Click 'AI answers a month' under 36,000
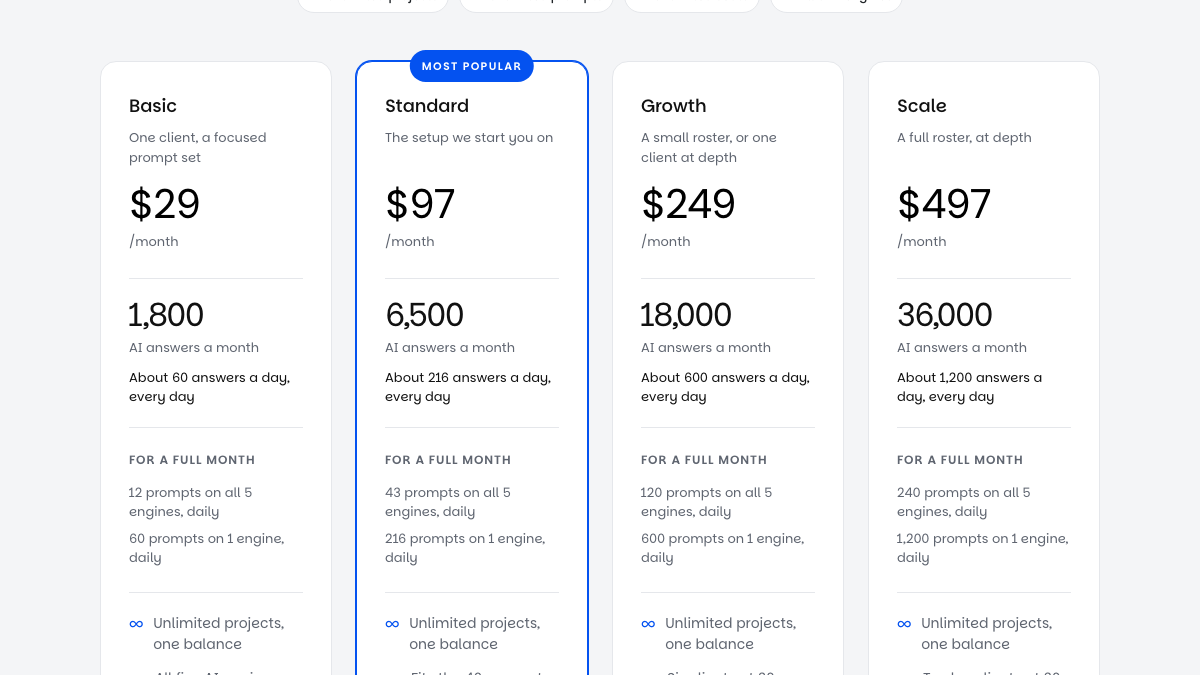 pos(962,348)
